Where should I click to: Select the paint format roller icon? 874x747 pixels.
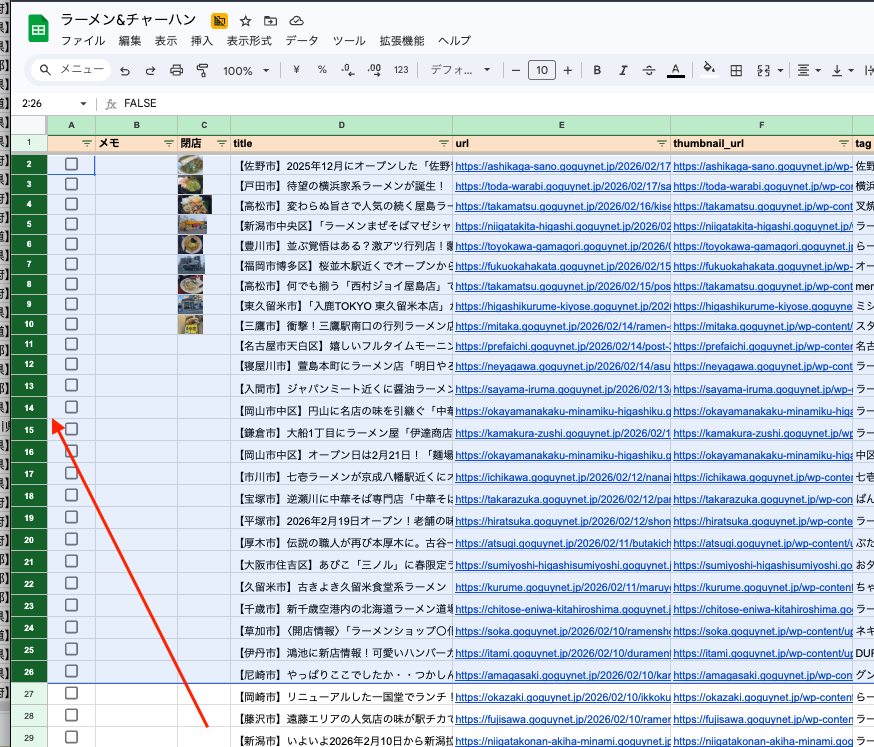click(203, 71)
